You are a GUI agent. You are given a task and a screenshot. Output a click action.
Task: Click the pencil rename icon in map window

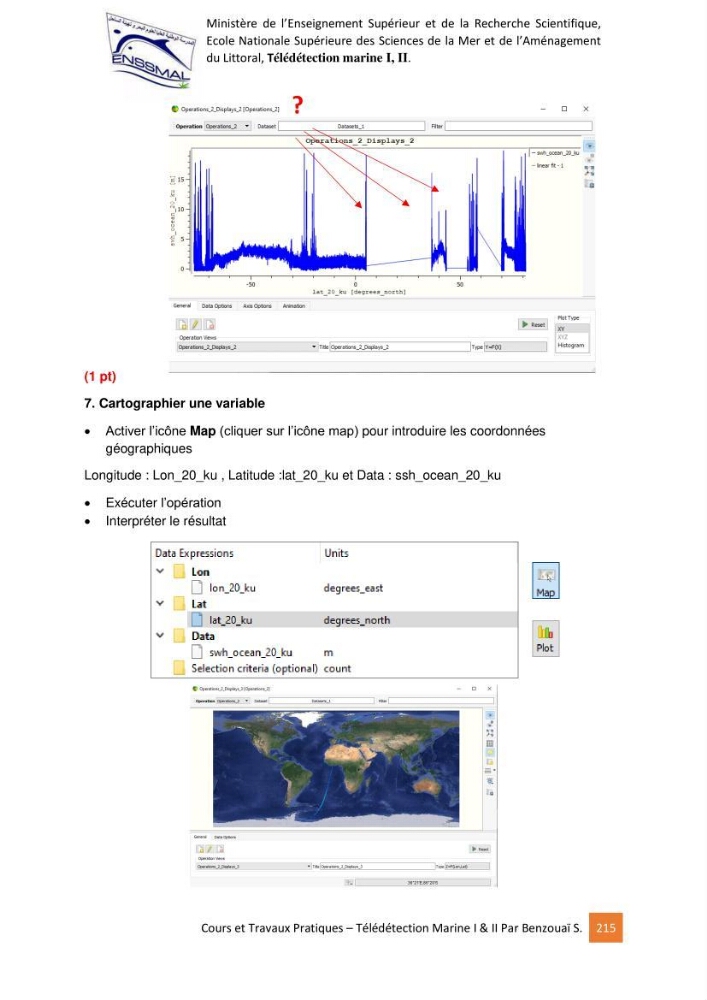(x=209, y=849)
